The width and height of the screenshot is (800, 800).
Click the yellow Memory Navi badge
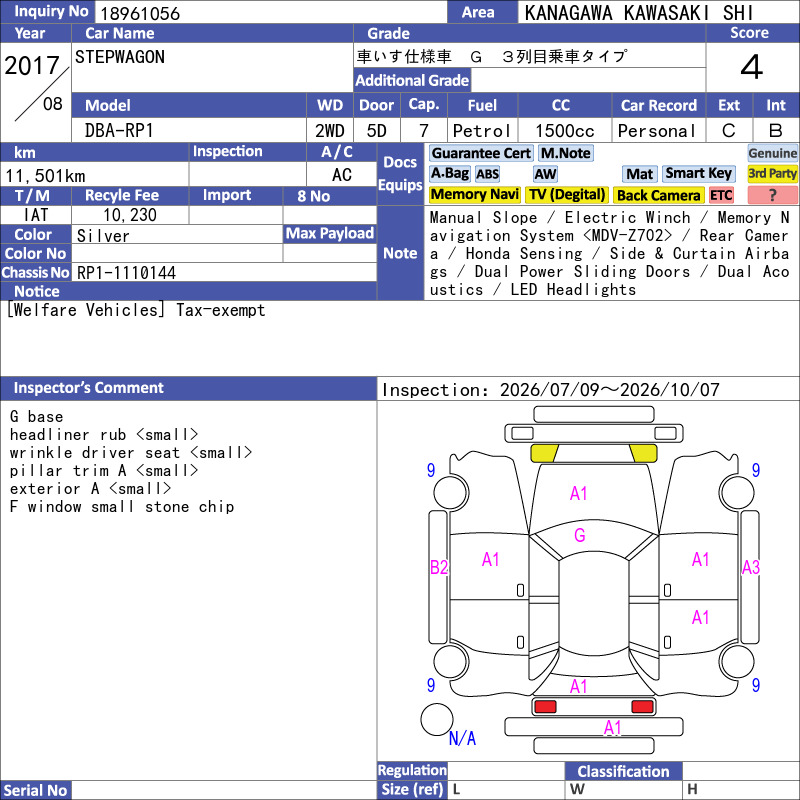click(474, 195)
